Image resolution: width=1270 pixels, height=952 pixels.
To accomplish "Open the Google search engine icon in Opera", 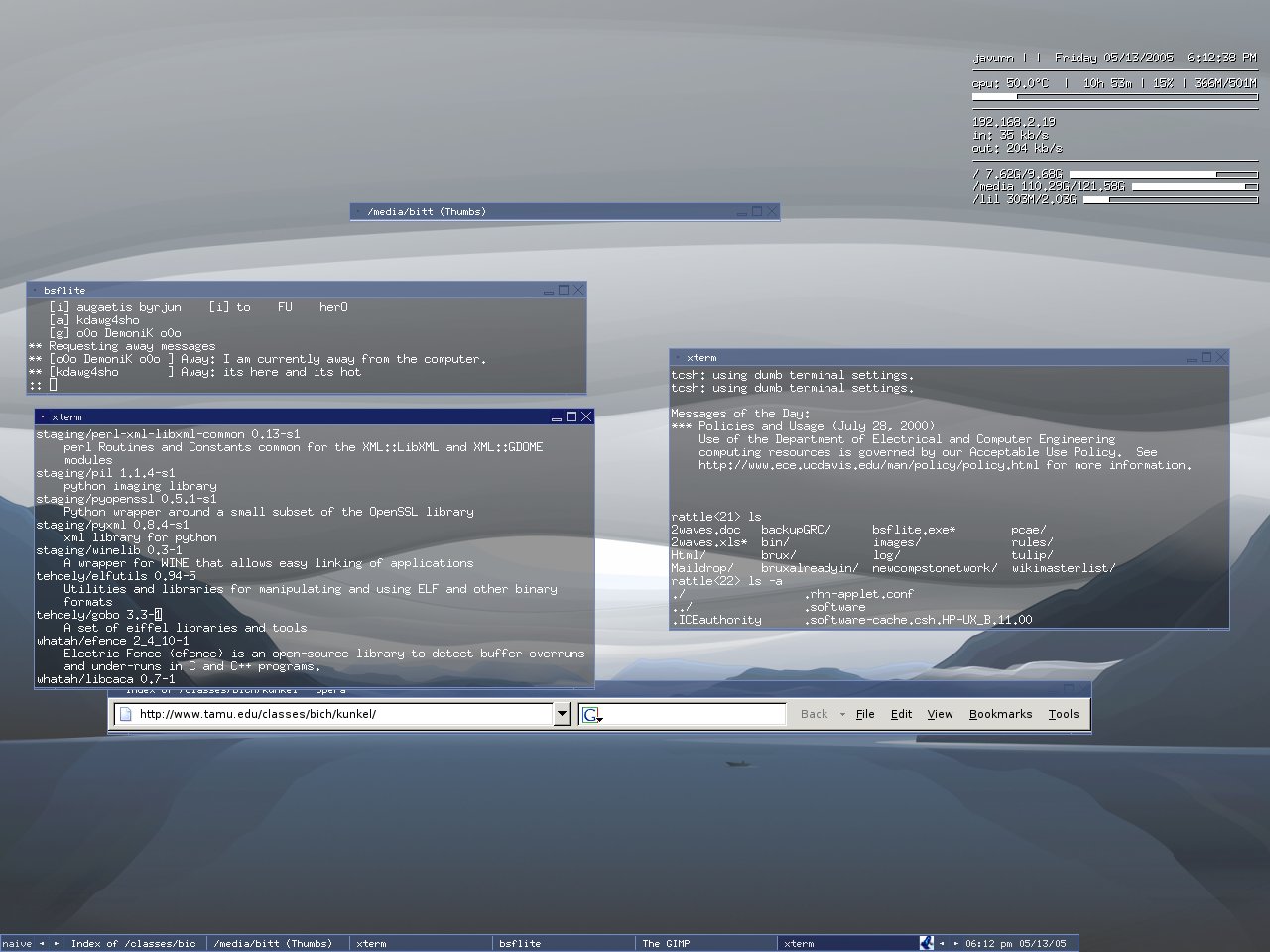I will [592, 714].
